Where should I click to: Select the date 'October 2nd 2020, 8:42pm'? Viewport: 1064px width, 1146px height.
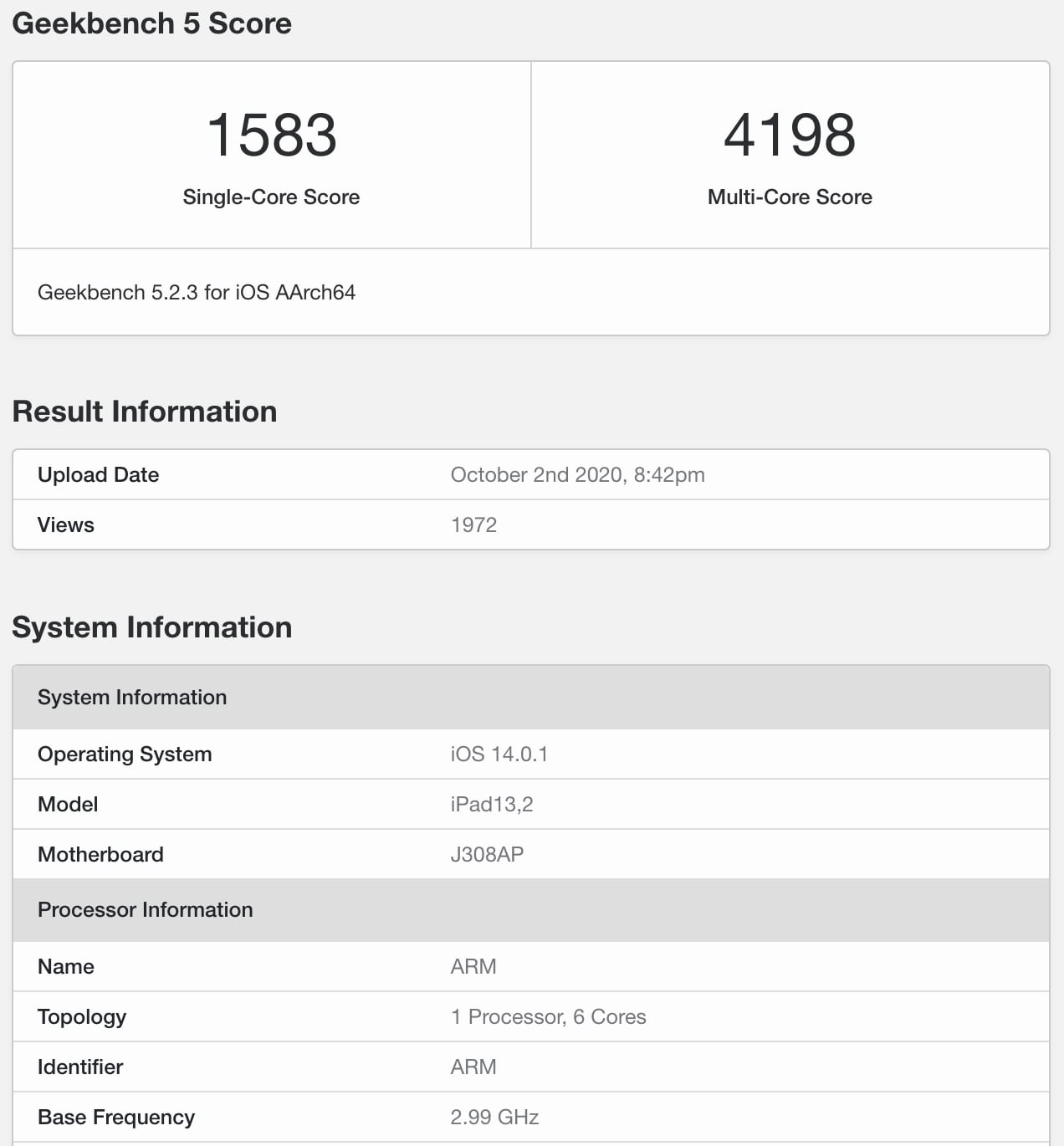tap(577, 474)
